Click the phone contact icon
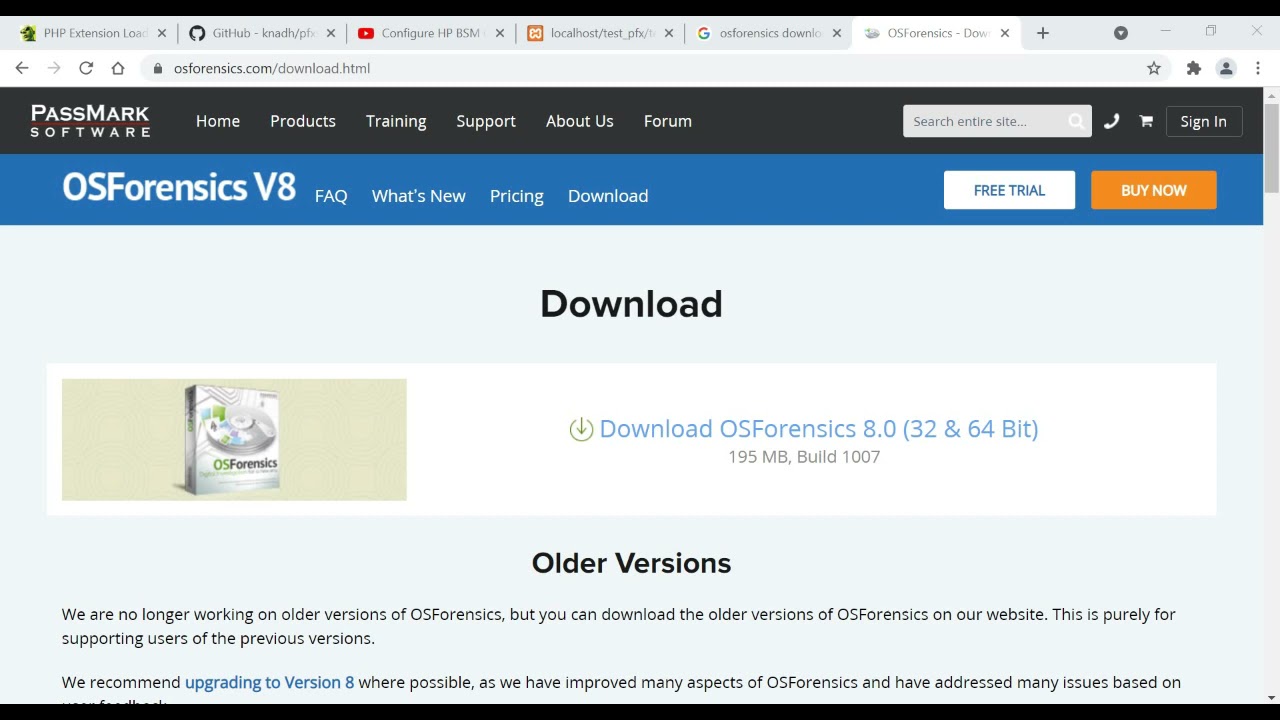The image size is (1280, 720). (1111, 121)
